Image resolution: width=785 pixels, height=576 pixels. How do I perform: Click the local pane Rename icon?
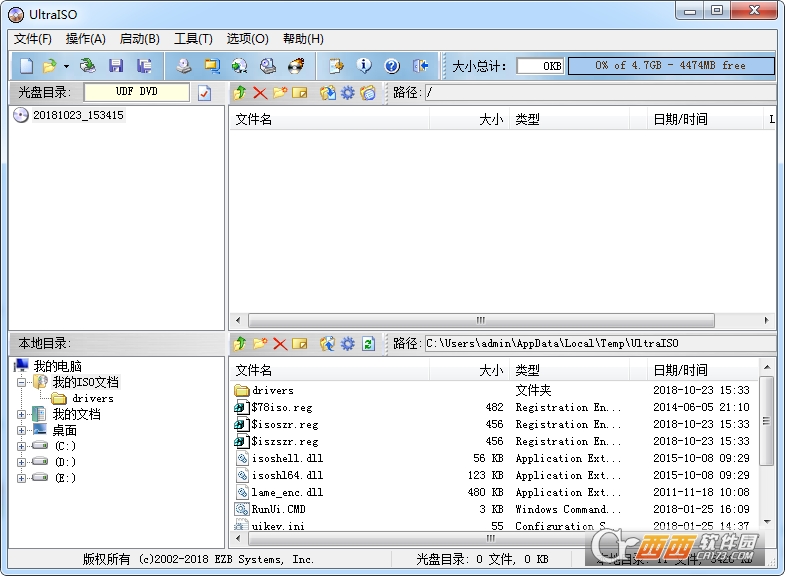click(x=300, y=344)
